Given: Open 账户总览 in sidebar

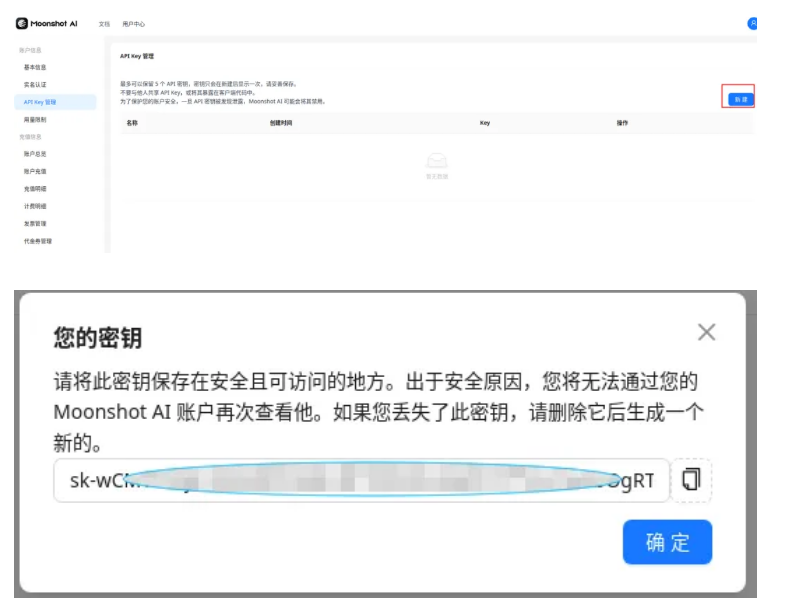Looking at the screenshot, I should [35, 154].
